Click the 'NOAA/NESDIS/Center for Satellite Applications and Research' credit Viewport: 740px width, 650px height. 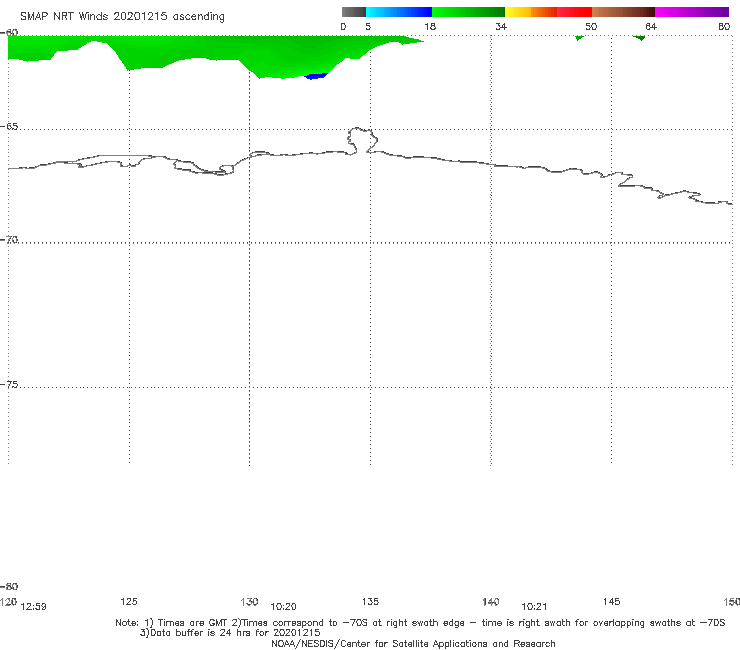[413, 643]
